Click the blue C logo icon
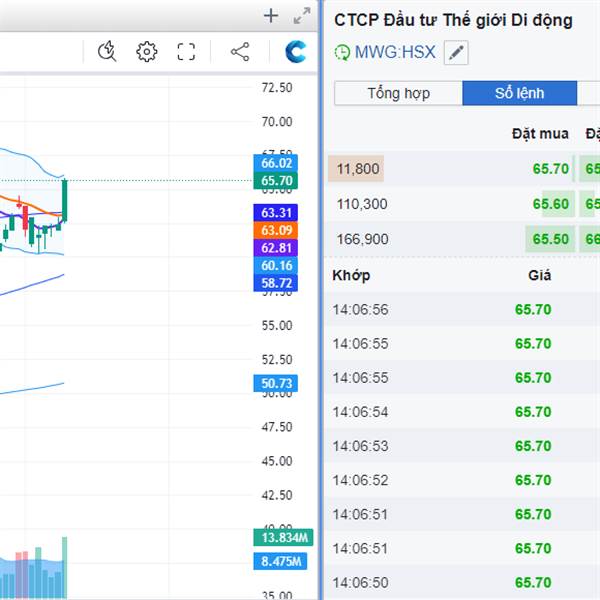The height and width of the screenshot is (600, 600). [295, 52]
